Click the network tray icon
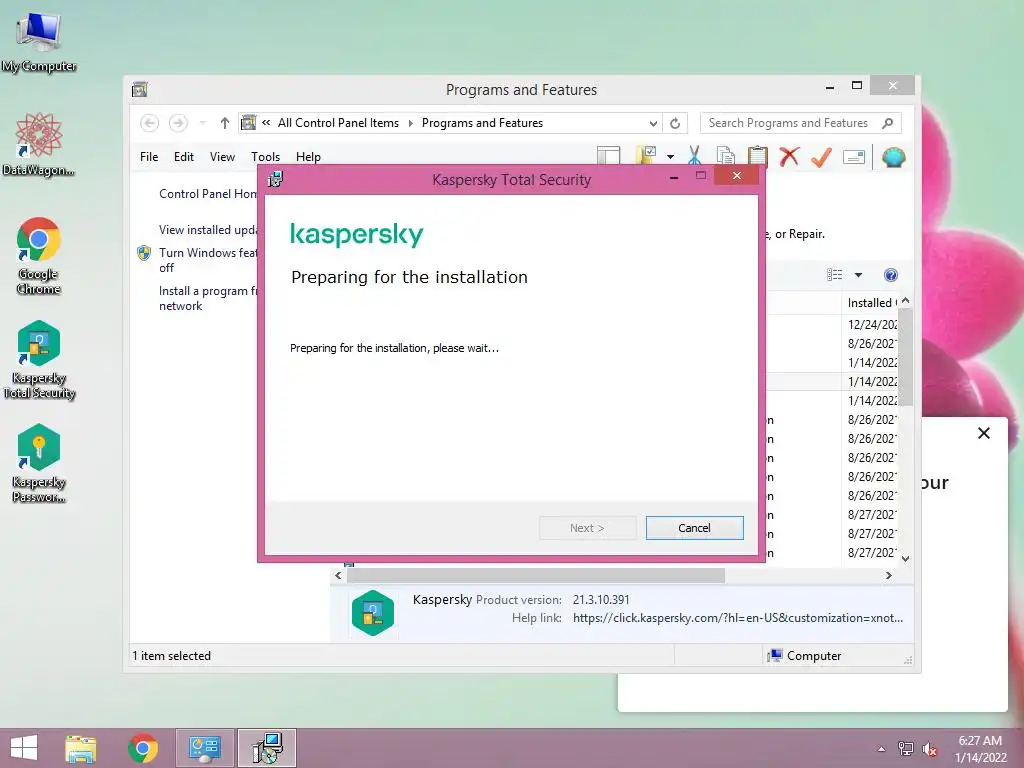1024x768 pixels. coord(906,749)
